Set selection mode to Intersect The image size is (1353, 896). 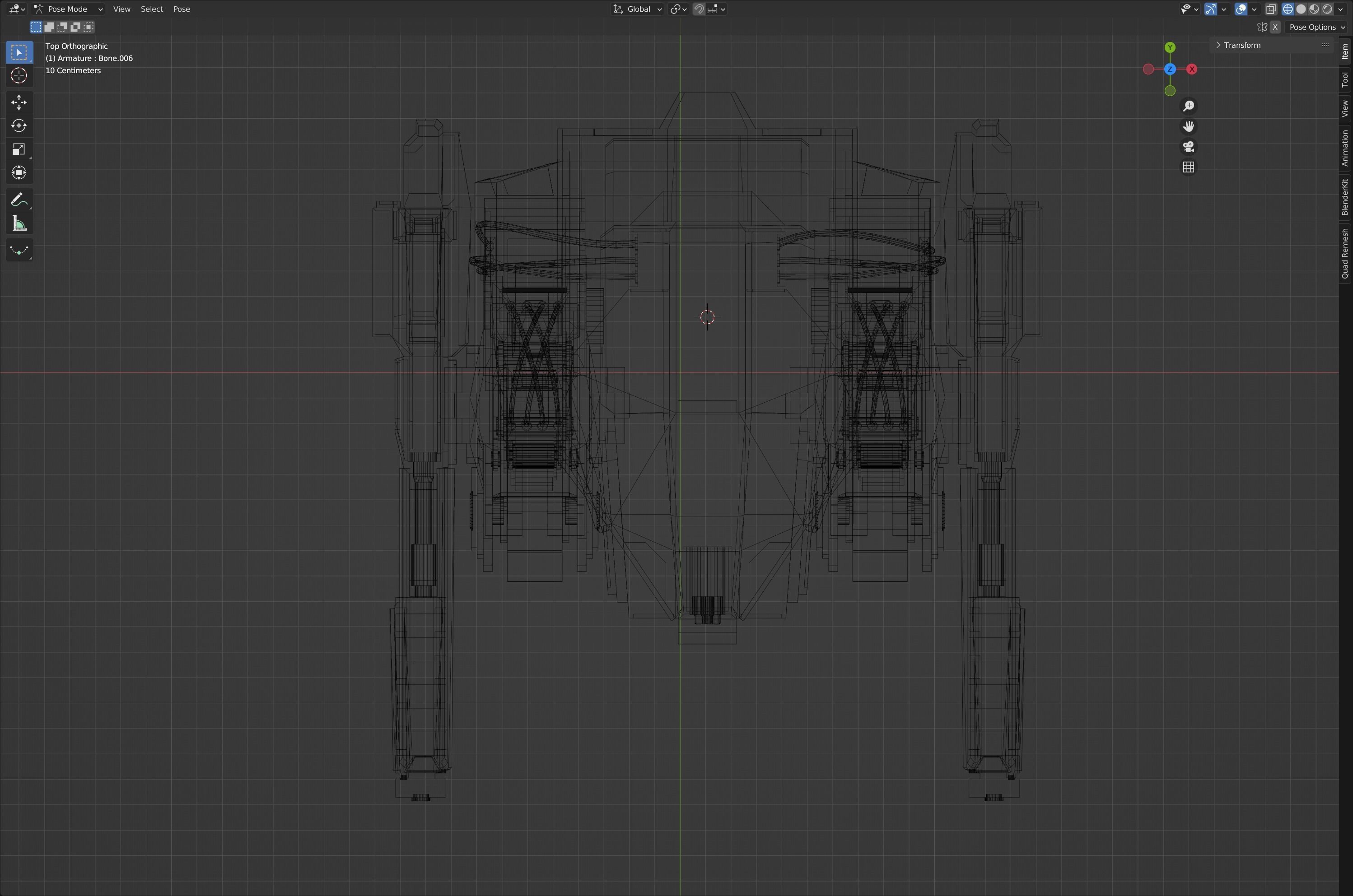(89, 27)
